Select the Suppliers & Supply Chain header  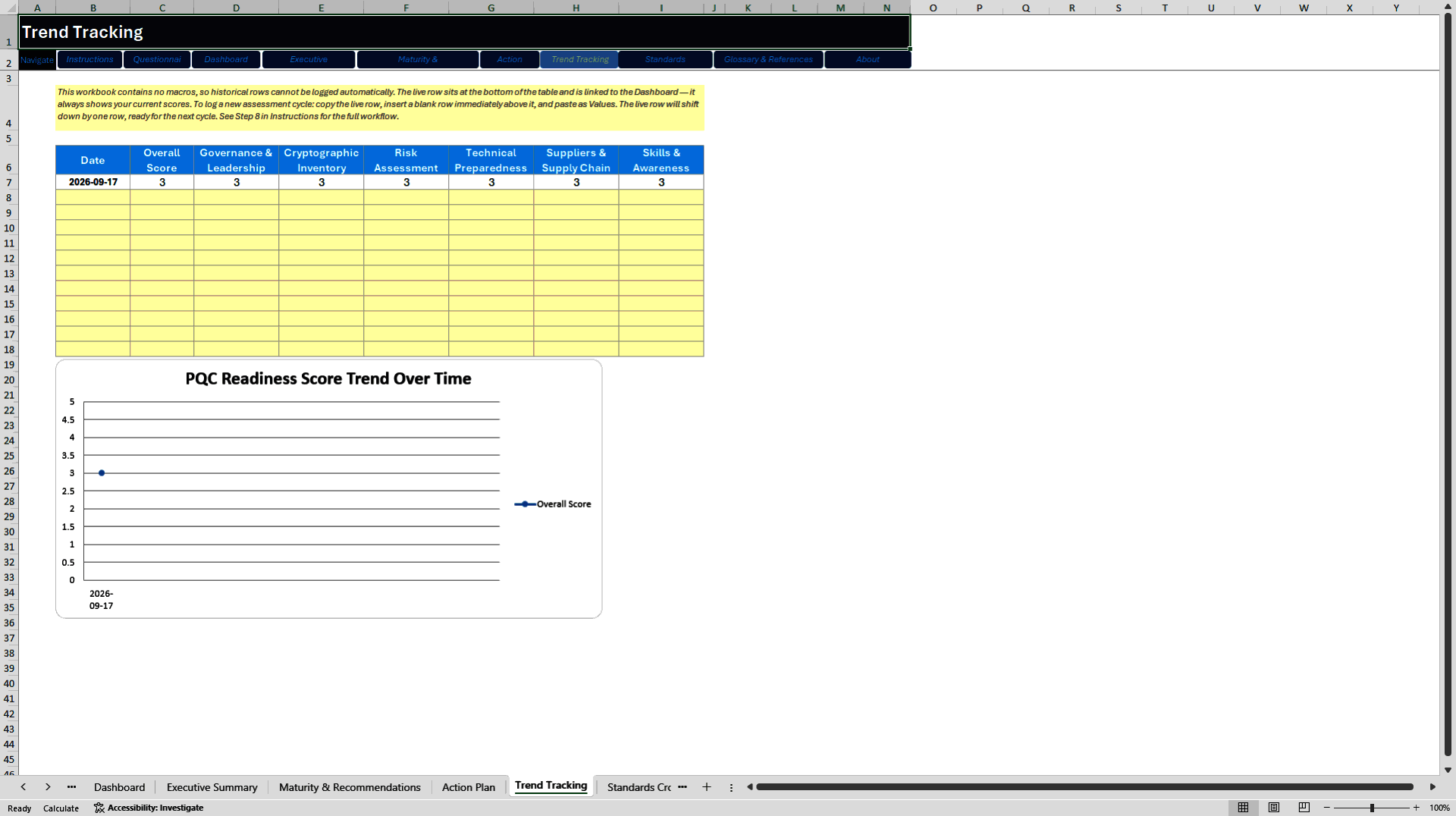point(576,160)
